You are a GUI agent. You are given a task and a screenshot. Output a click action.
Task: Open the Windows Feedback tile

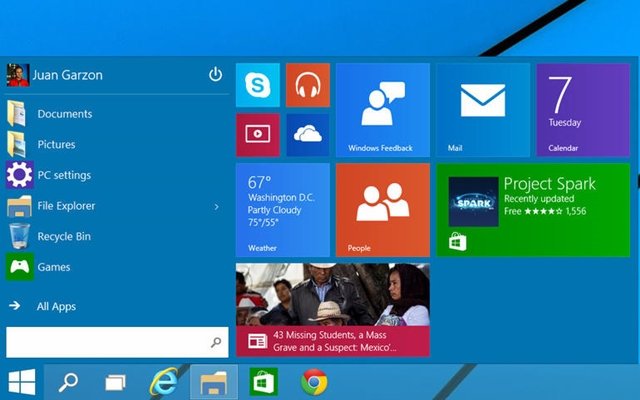point(383,110)
